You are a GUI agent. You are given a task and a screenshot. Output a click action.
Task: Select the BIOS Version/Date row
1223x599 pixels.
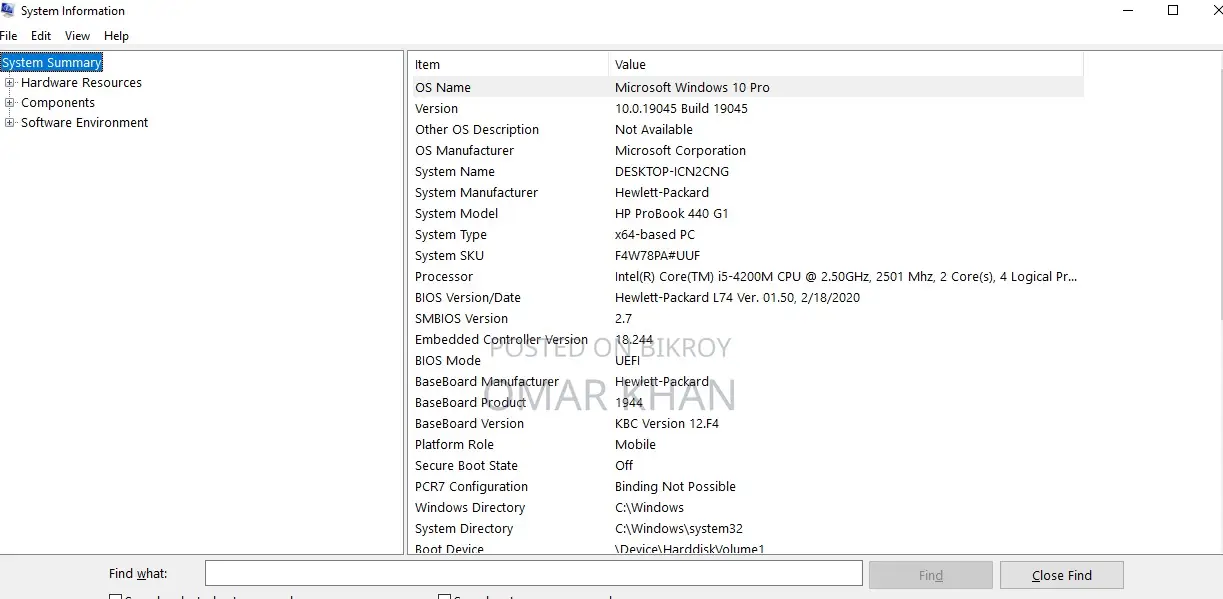748,298
